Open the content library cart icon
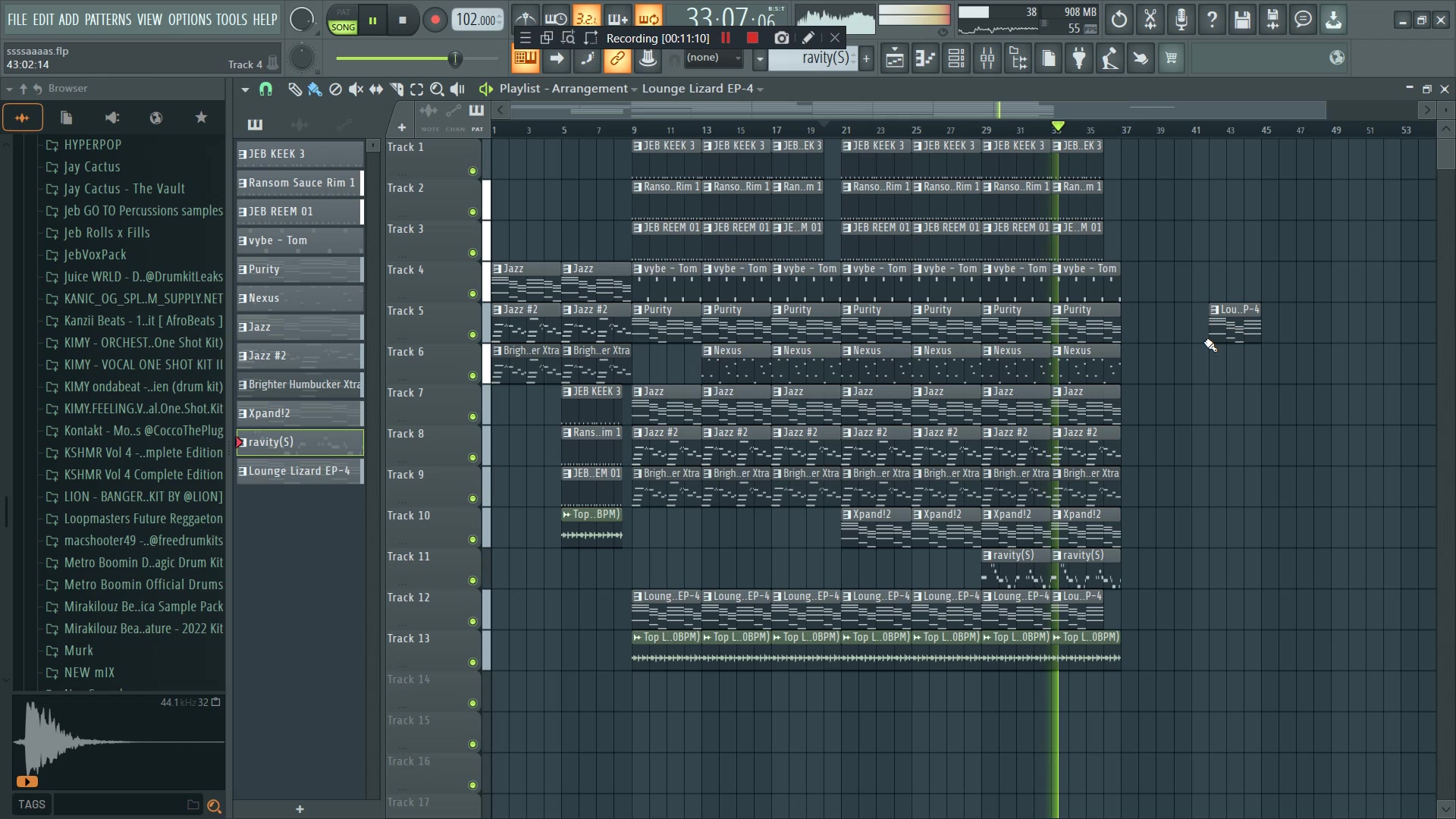Image resolution: width=1456 pixels, height=819 pixels. coord(1172,58)
